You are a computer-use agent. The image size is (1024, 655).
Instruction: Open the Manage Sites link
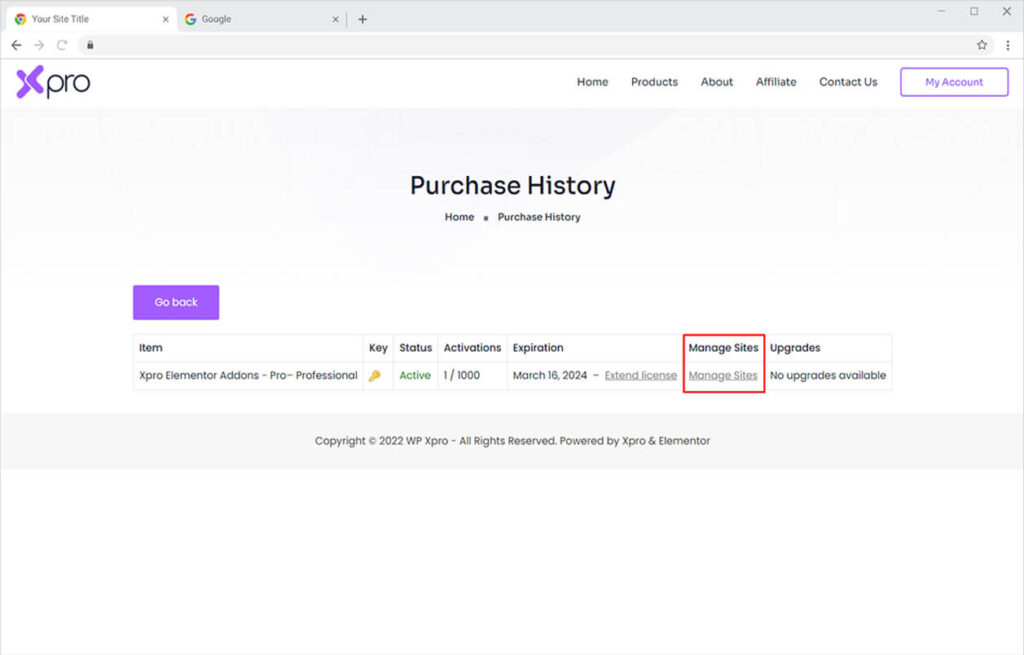(723, 376)
